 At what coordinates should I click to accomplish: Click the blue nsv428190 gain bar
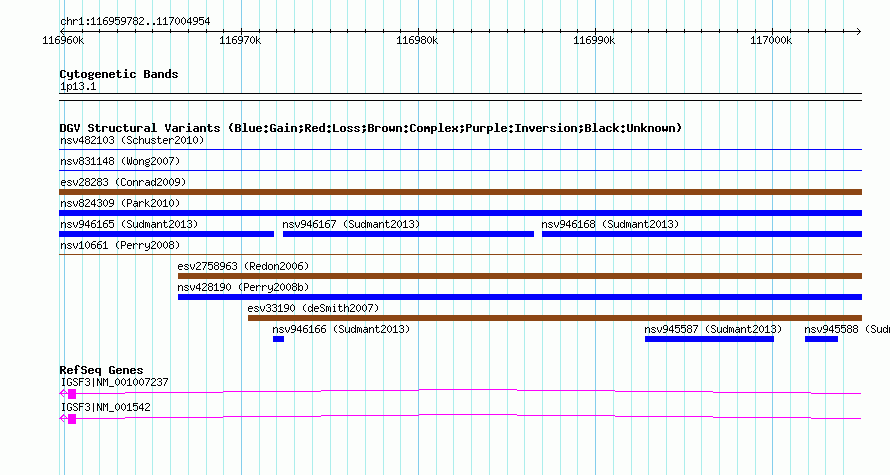[x=520, y=297]
